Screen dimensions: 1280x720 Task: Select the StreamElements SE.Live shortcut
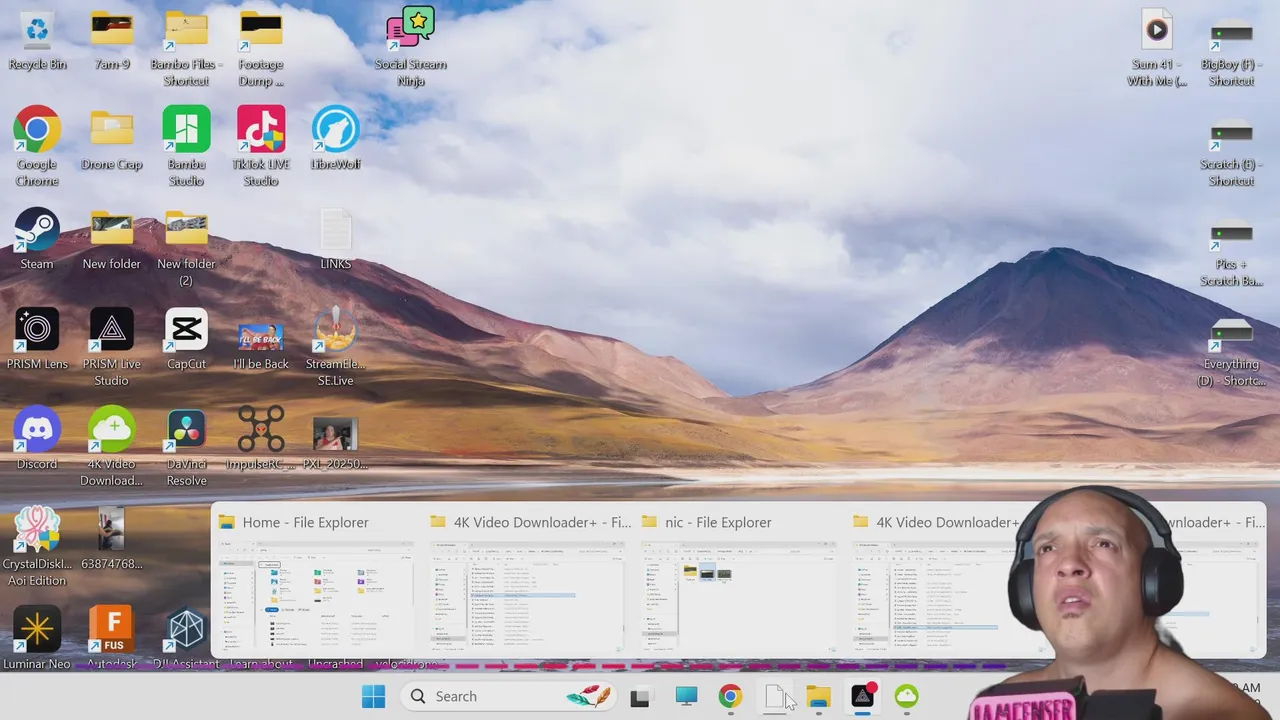[336, 347]
